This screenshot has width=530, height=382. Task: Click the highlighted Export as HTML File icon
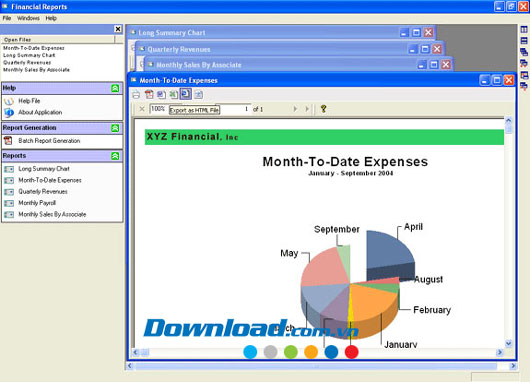pos(186,94)
